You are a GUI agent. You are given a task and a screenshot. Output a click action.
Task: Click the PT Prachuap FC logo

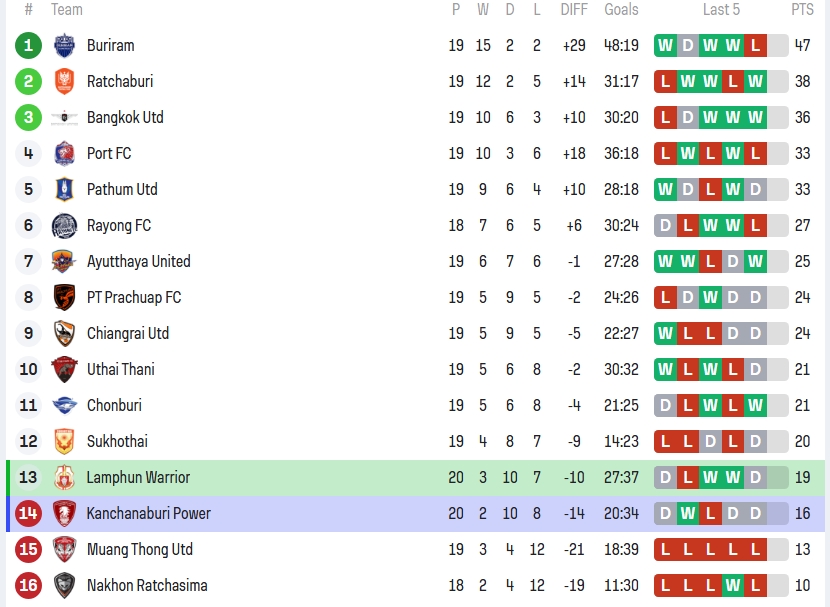point(64,297)
